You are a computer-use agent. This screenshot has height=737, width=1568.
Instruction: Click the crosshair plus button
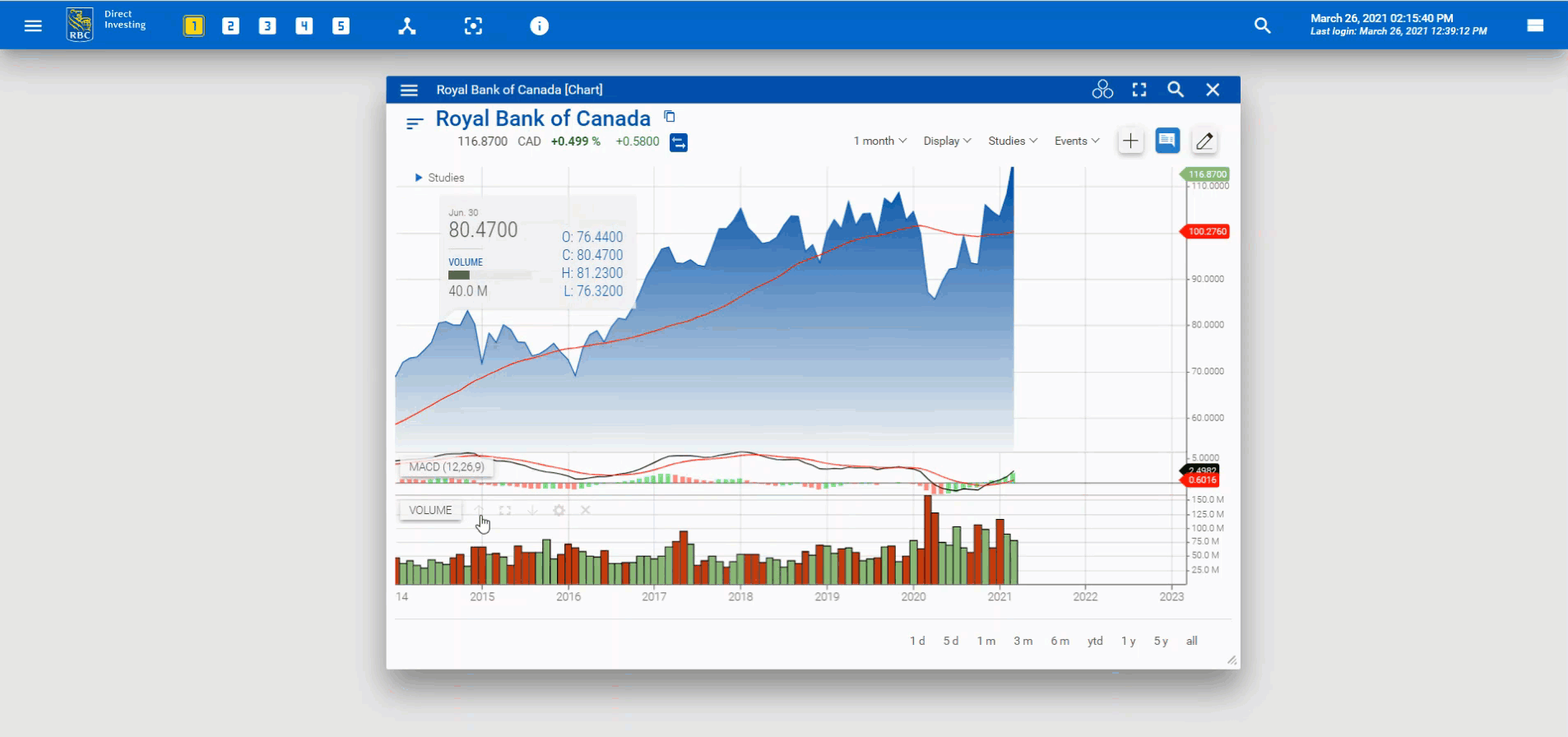click(1130, 141)
